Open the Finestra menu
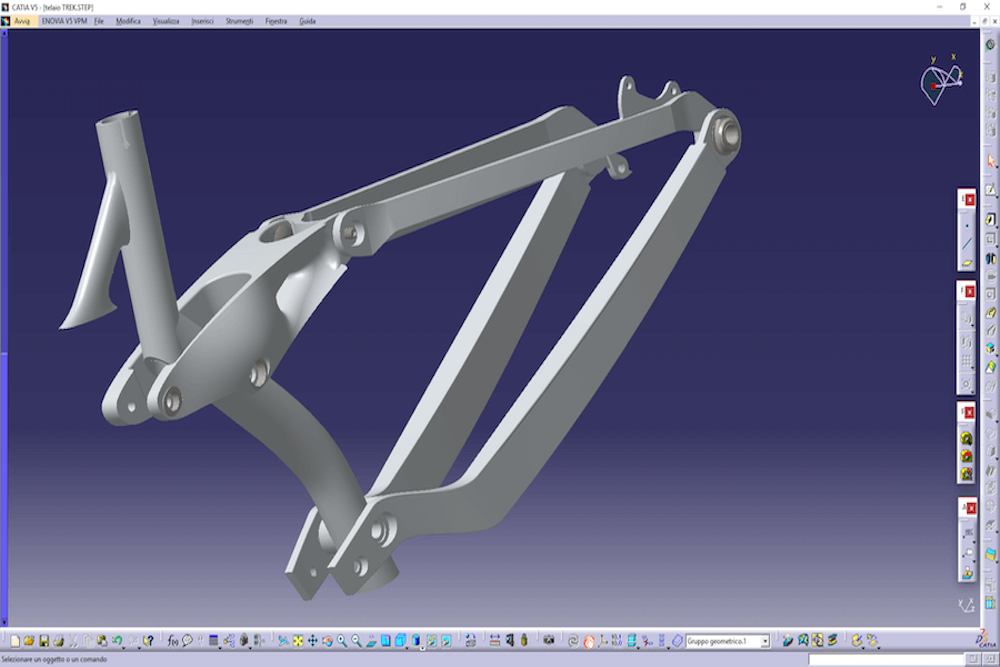The height and width of the screenshot is (667, 1000). click(x=276, y=21)
